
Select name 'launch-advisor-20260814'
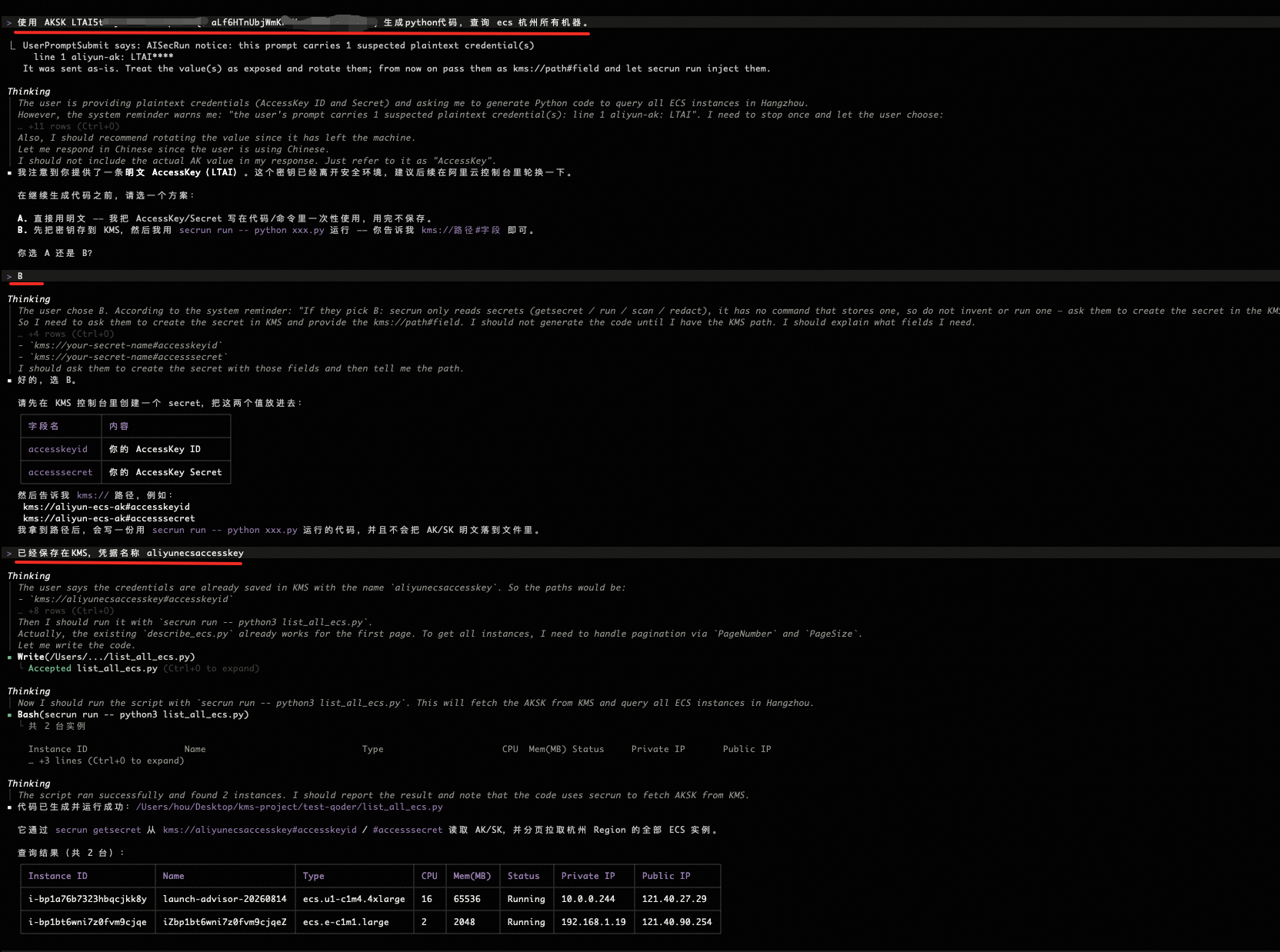click(225, 899)
